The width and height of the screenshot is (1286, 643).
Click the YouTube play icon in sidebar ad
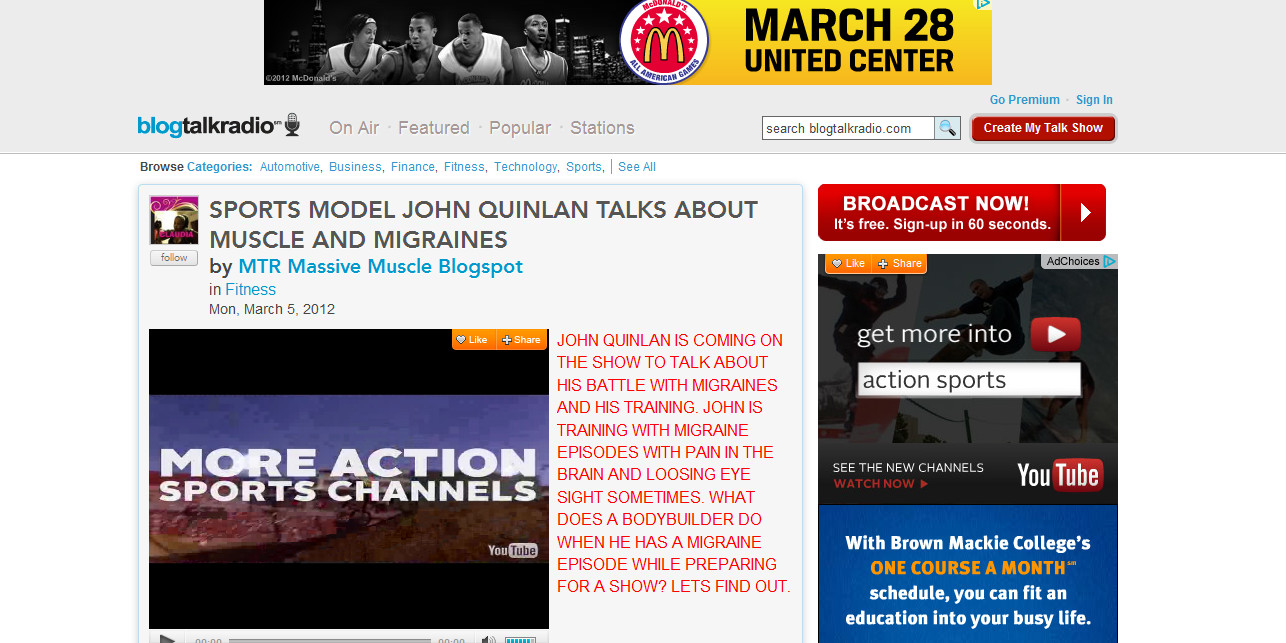[1056, 334]
